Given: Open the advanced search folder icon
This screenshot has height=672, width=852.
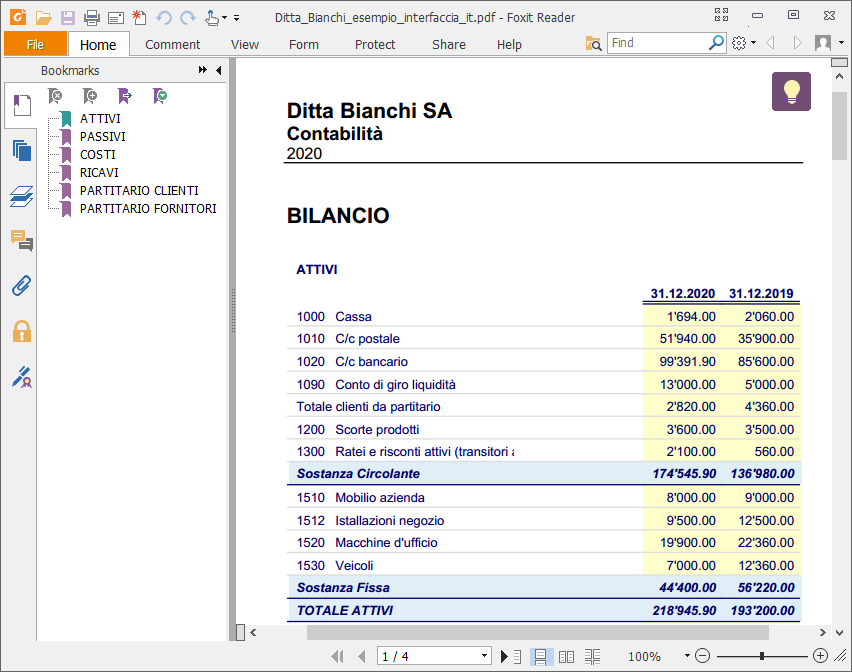Looking at the screenshot, I should [593, 43].
